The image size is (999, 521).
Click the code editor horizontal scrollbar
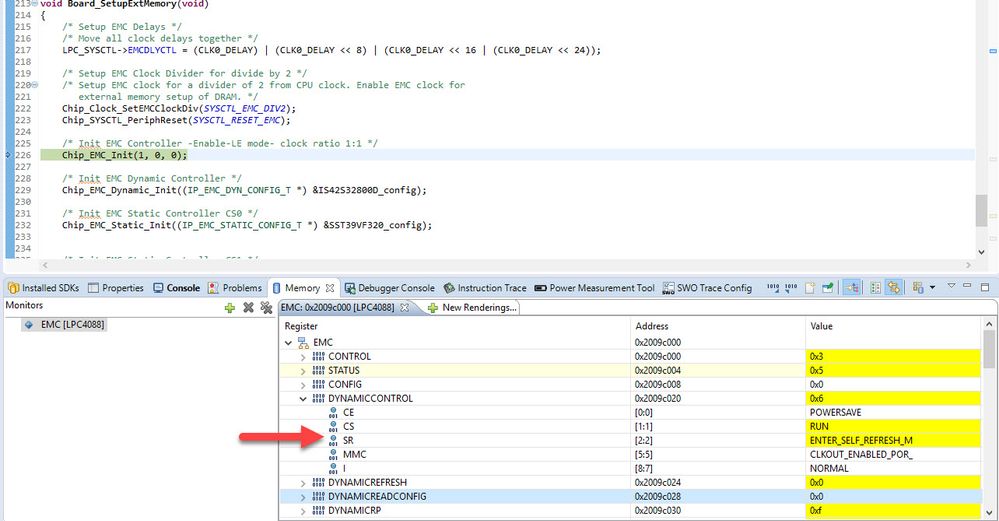pyautogui.click(x=507, y=264)
